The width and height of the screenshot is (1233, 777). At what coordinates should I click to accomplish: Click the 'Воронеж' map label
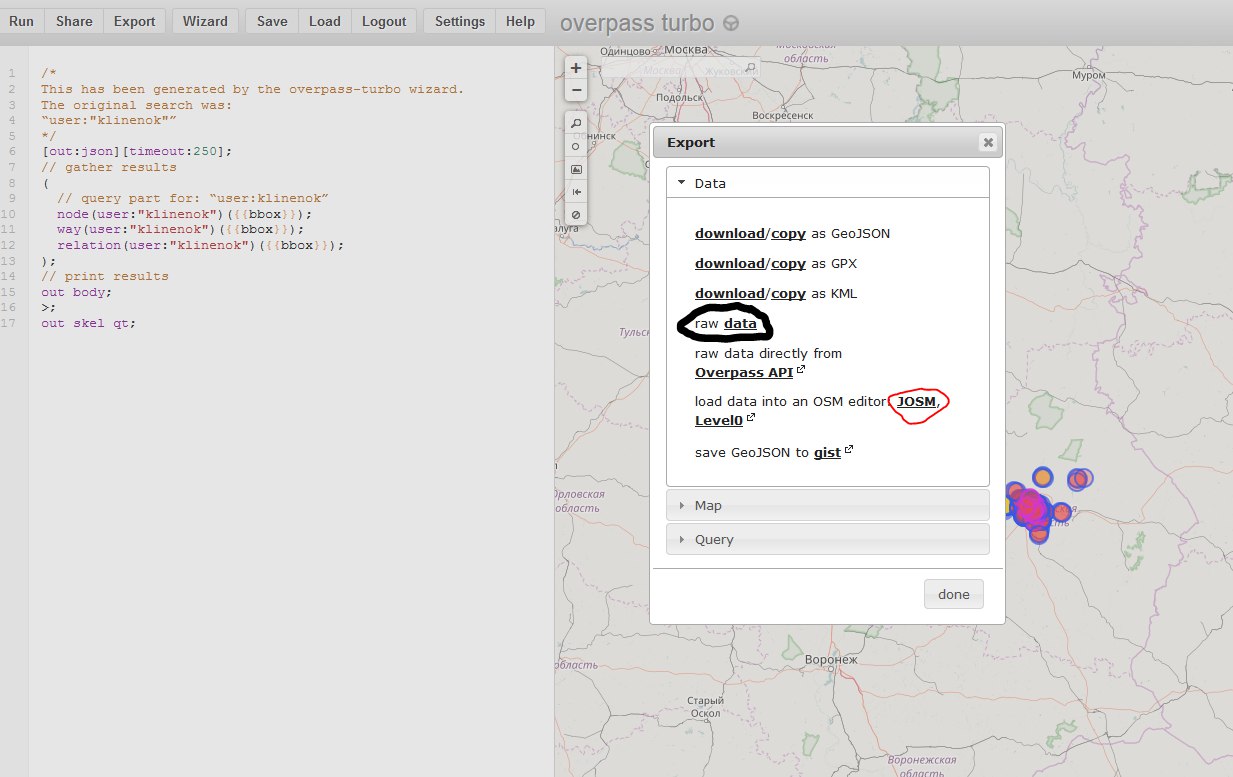click(x=832, y=660)
